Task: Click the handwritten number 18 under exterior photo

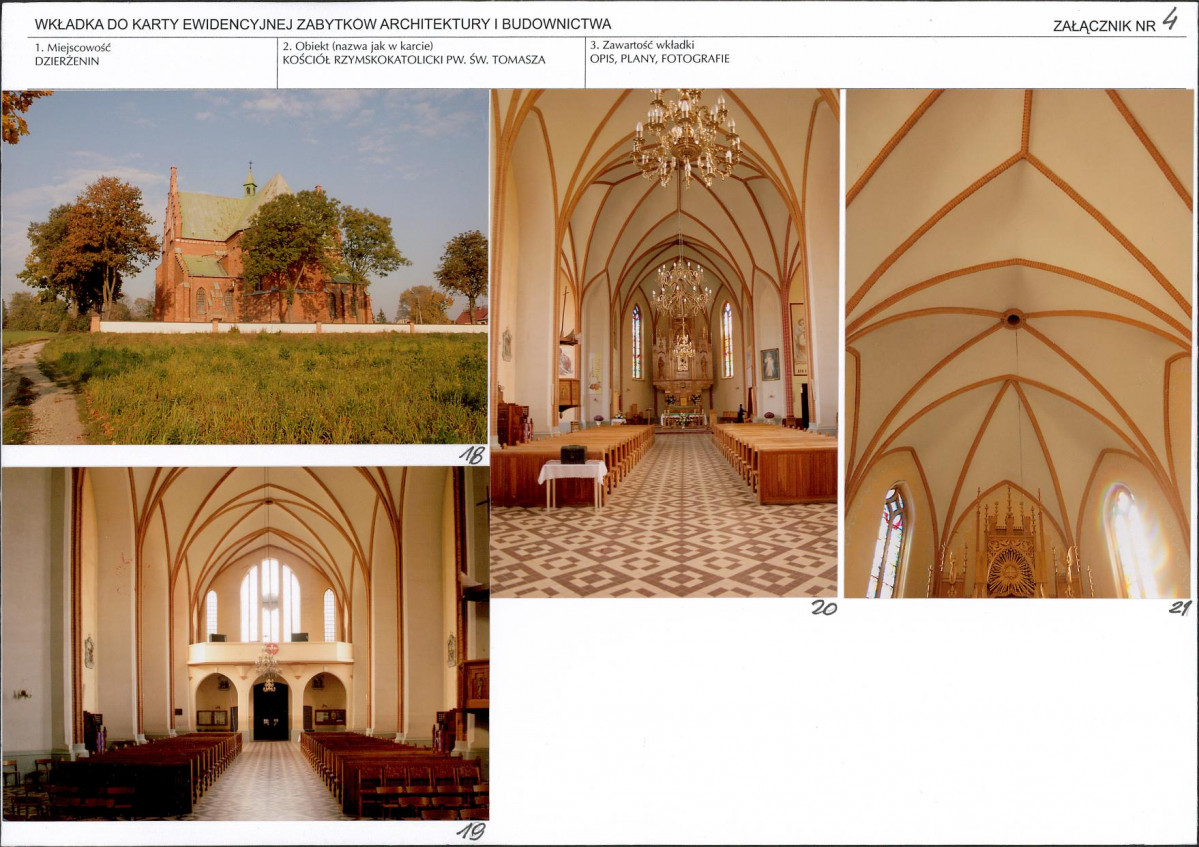Action: [472, 455]
